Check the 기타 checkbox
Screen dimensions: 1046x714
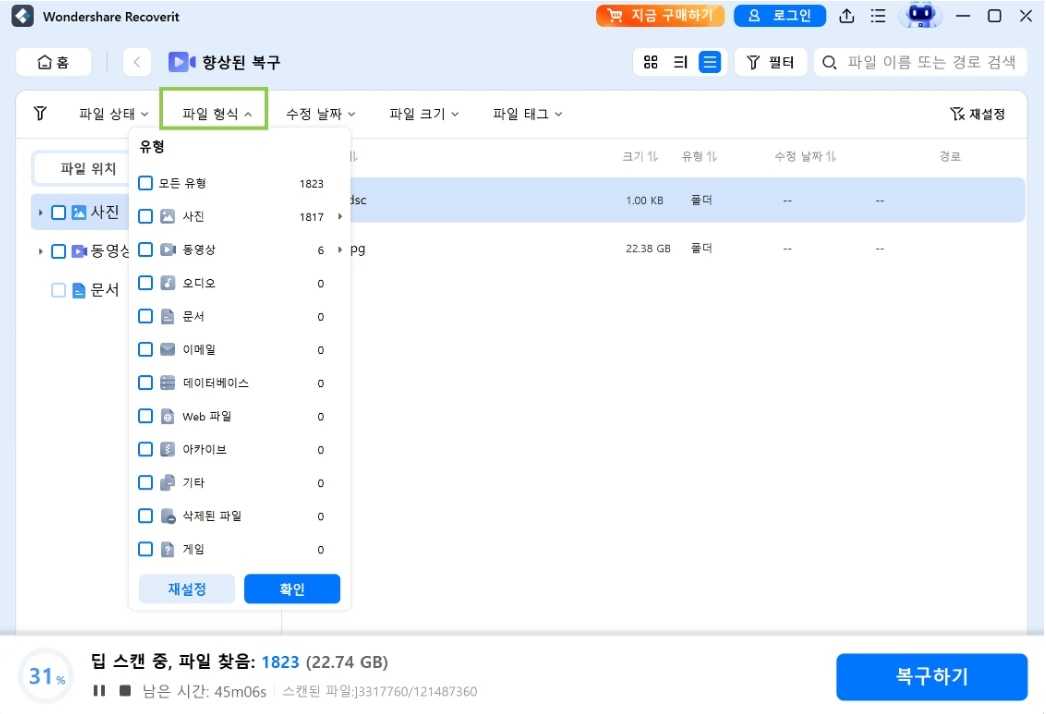pos(145,482)
